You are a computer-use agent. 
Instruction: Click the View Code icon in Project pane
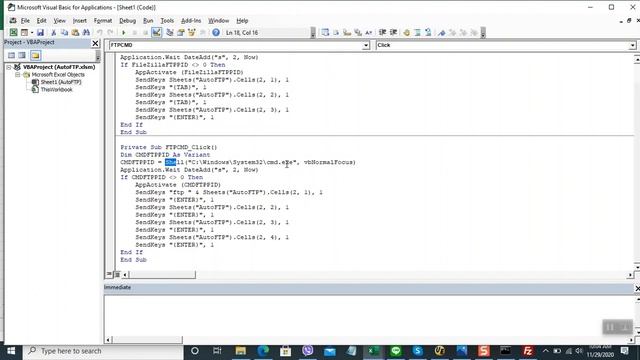11,56
